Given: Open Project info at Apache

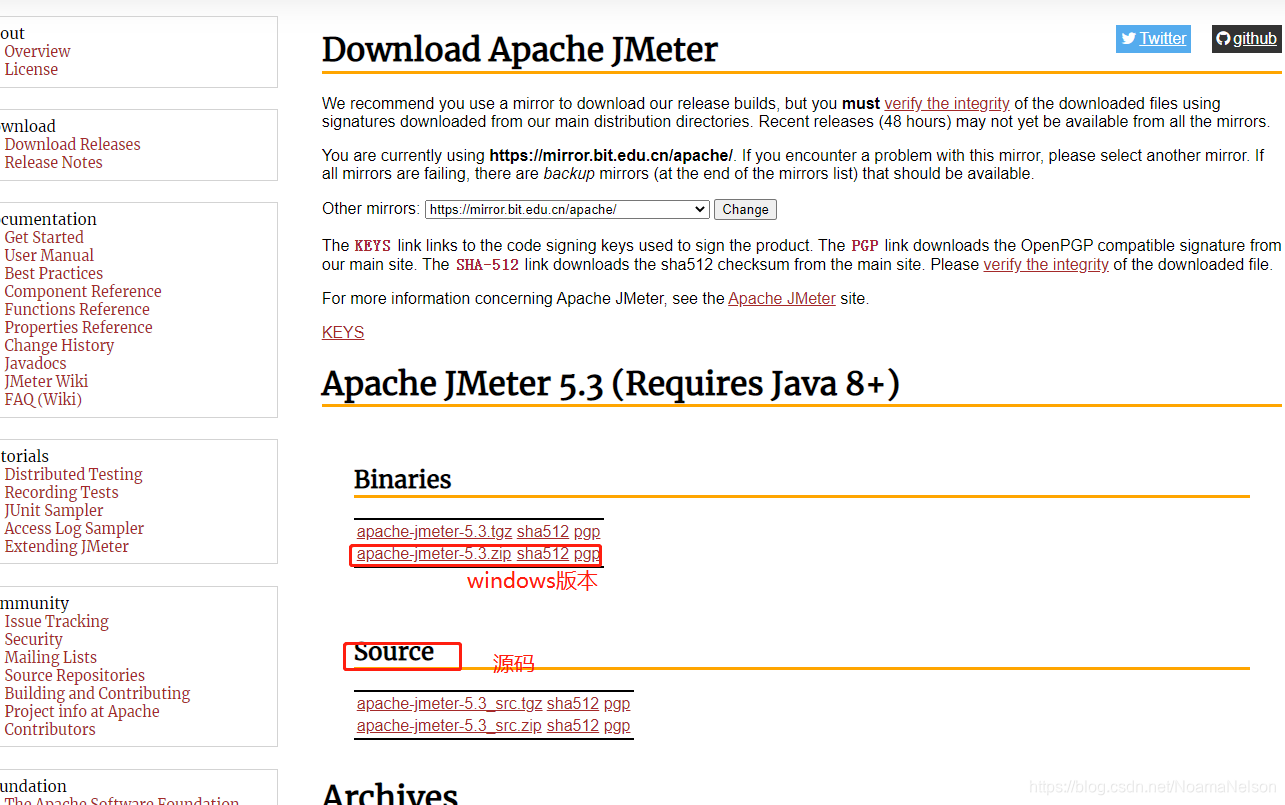Looking at the screenshot, I should [x=82, y=711].
